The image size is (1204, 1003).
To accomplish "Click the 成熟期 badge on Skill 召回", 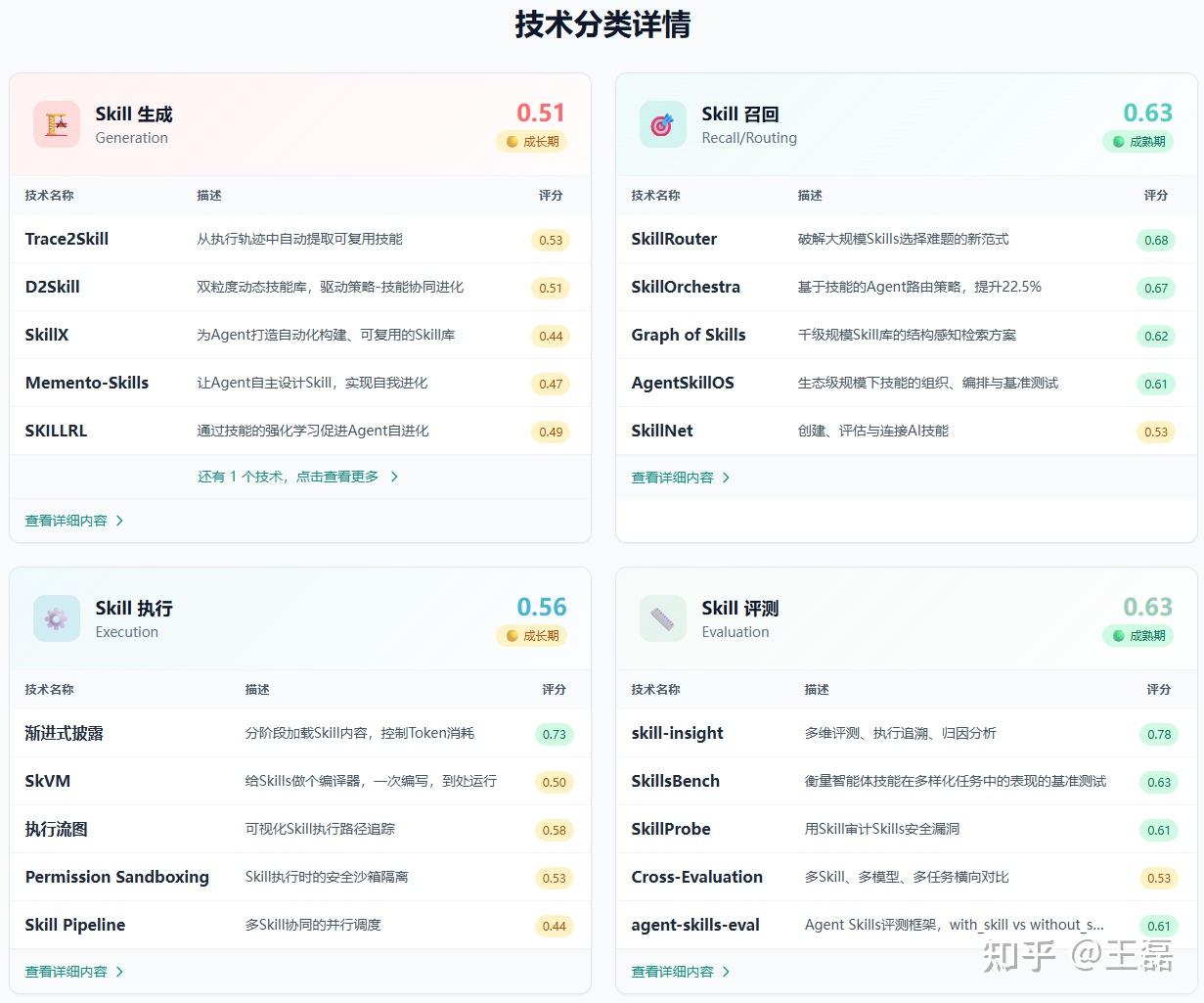I will tap(1137, 142).
